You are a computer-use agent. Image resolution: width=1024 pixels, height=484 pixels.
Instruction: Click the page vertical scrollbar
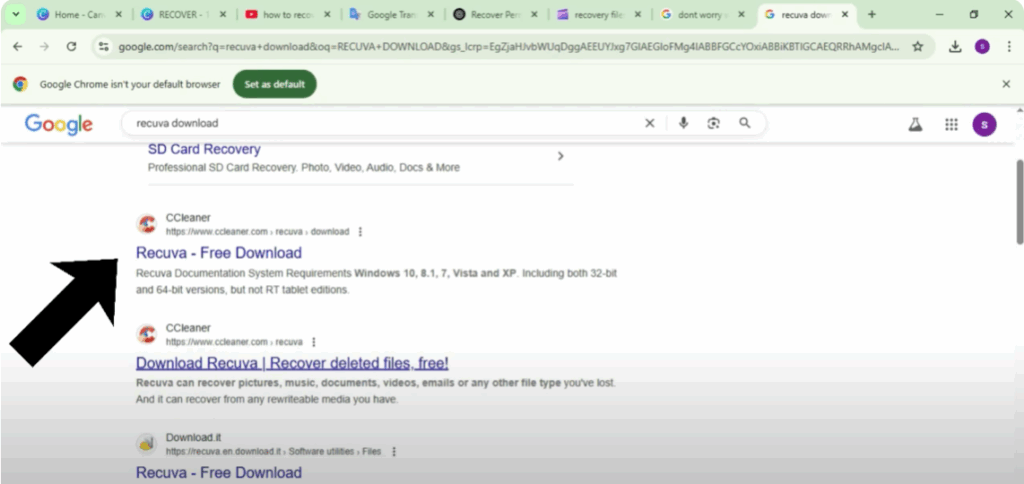1019,202
